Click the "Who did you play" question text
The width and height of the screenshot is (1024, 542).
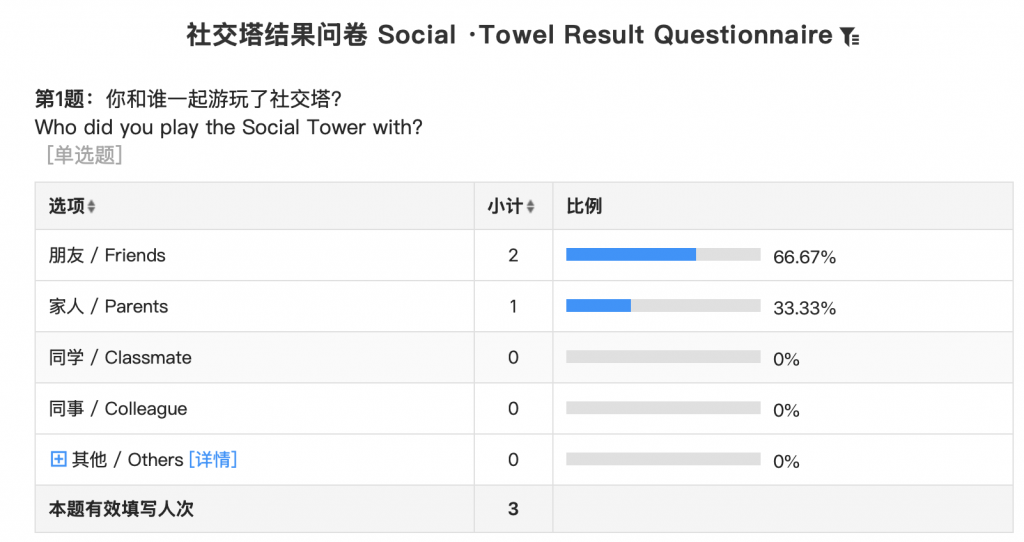pyautogui.click(x=228, y=127)
